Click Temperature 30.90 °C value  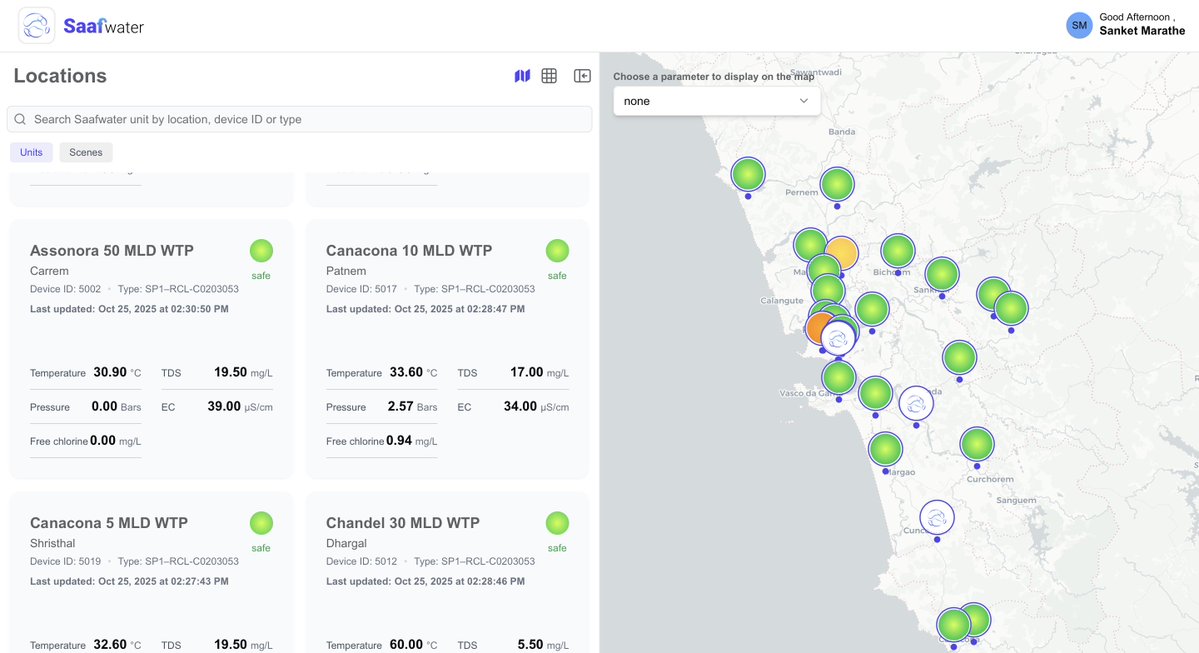click(x=117, y=372)
